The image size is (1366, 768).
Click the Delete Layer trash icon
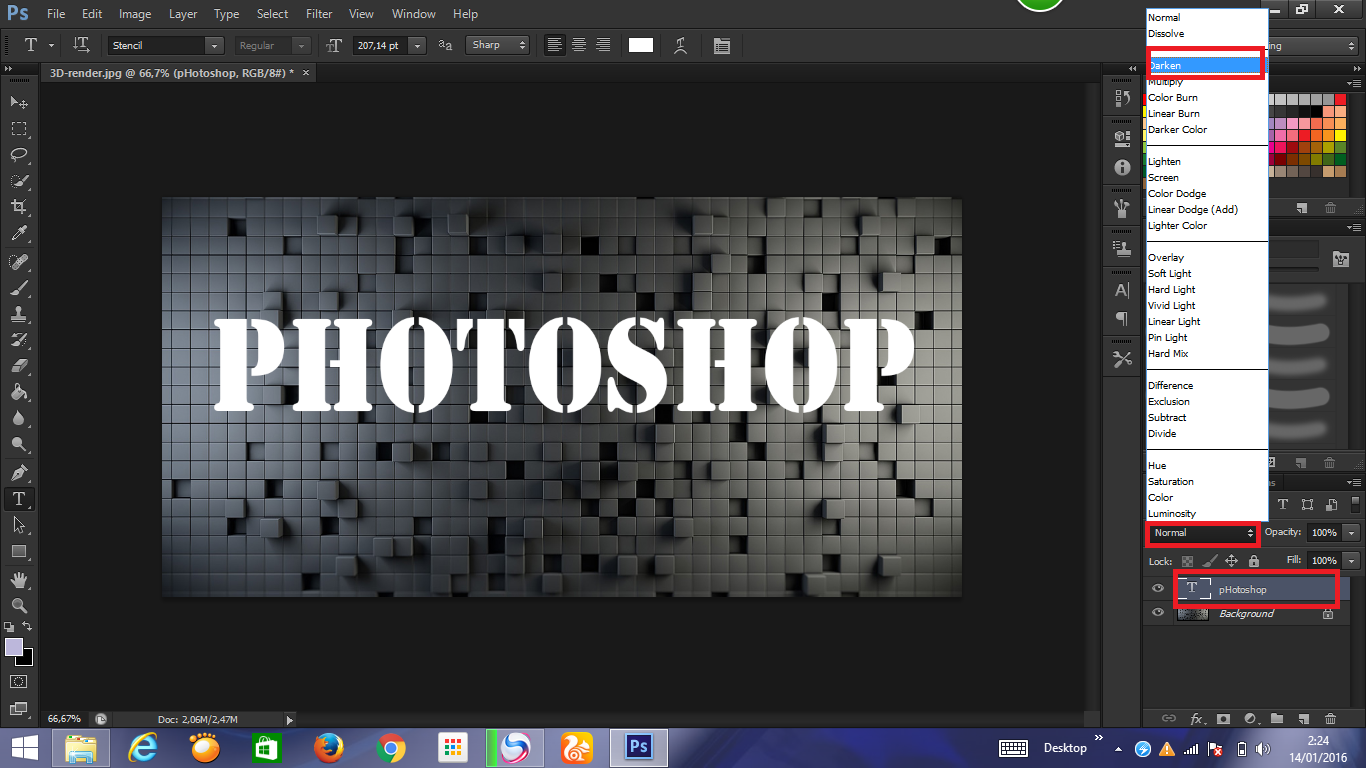(x=1330, y=718)
